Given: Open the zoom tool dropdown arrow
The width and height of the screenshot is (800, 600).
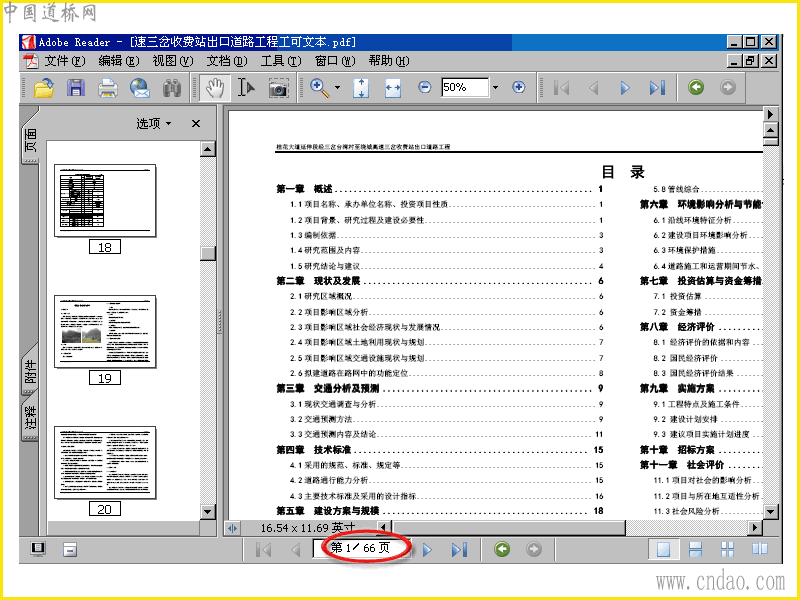Looking at the screenshot, I should coord(337,88).
